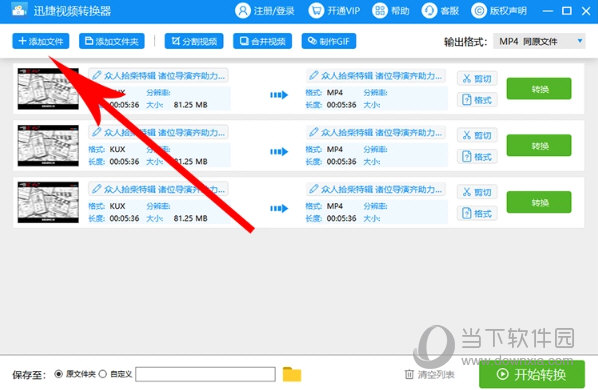Edit the first video's output file name

376,75
